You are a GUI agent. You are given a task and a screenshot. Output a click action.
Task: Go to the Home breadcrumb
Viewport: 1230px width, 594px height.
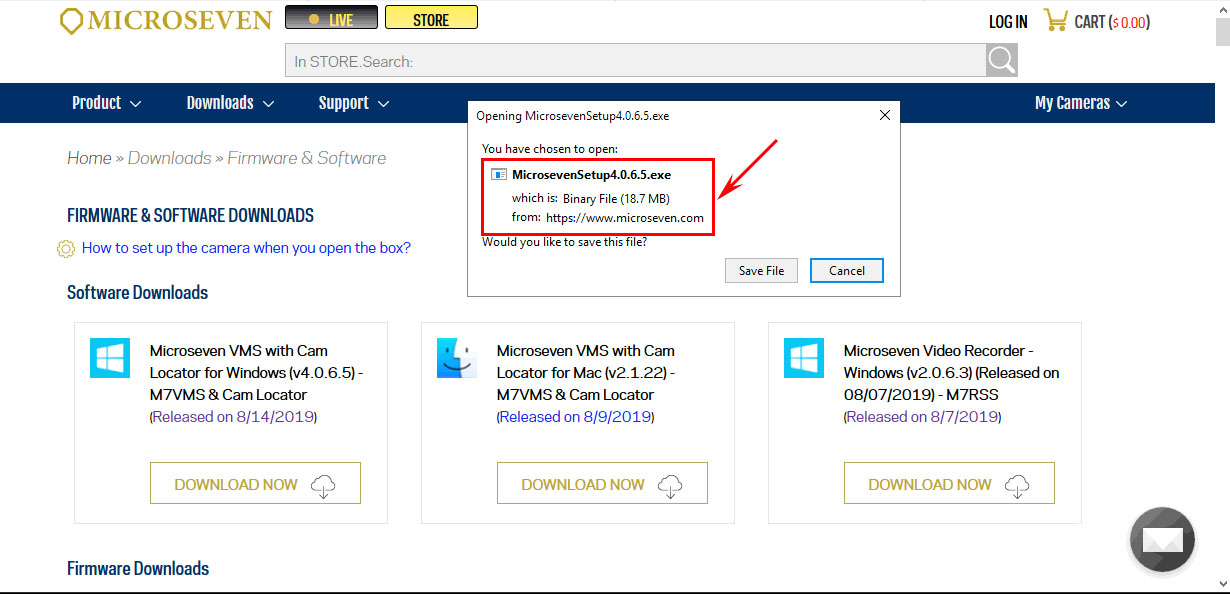pos(89,158)
